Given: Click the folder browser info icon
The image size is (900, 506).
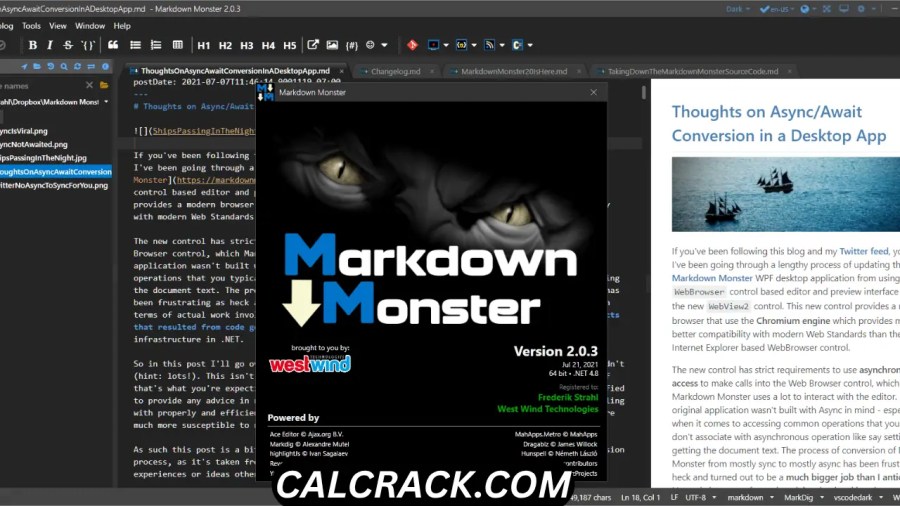Looking at the screenshot, I should (105, 67).
